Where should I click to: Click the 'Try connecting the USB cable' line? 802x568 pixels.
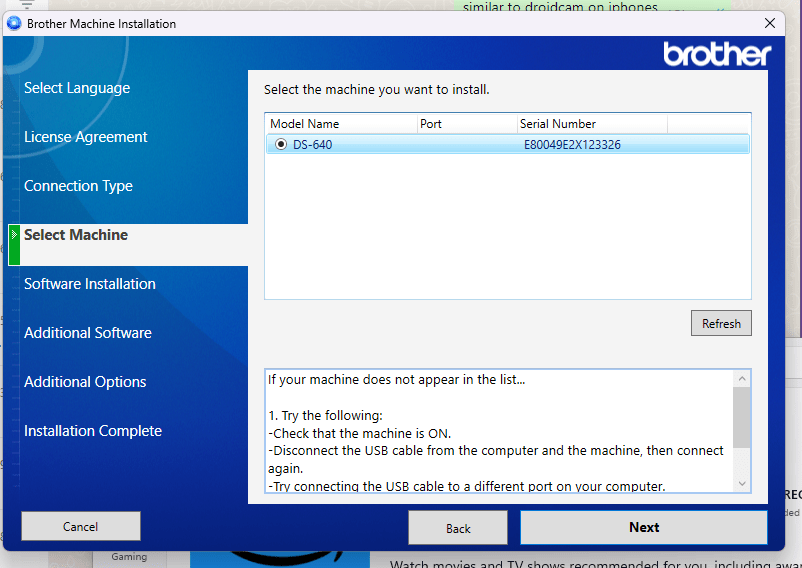click(x=466, y=486)
